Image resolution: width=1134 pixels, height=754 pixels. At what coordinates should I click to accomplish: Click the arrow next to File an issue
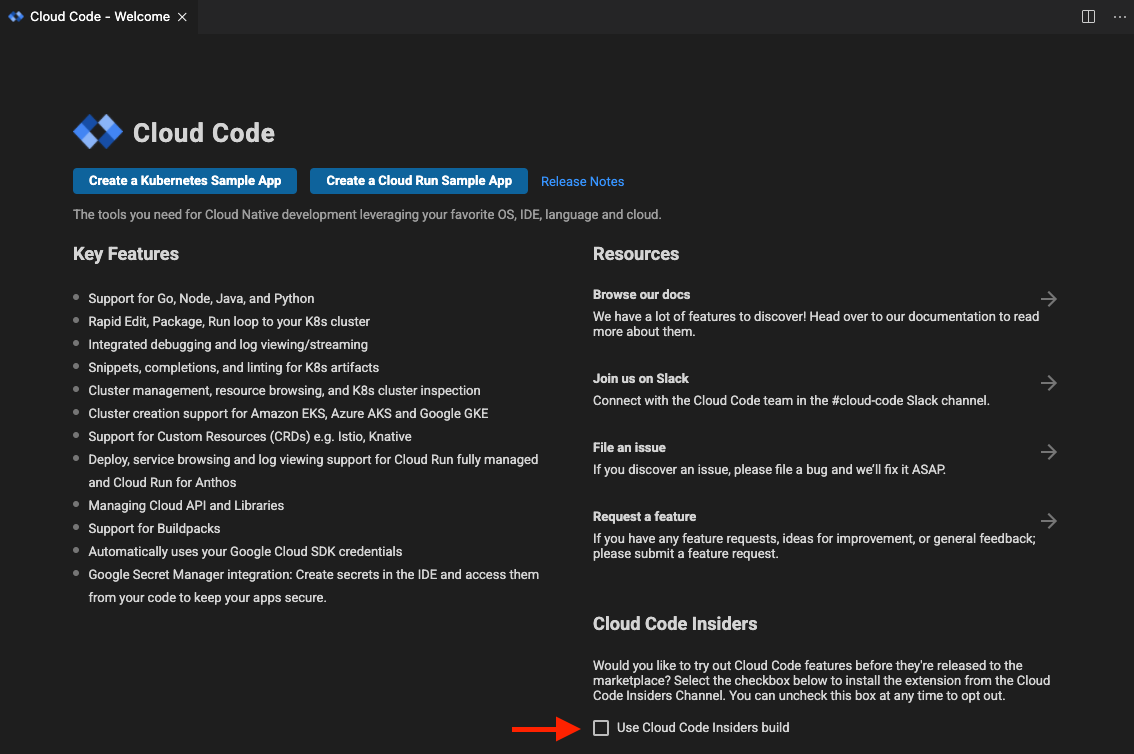[1049, 452]
